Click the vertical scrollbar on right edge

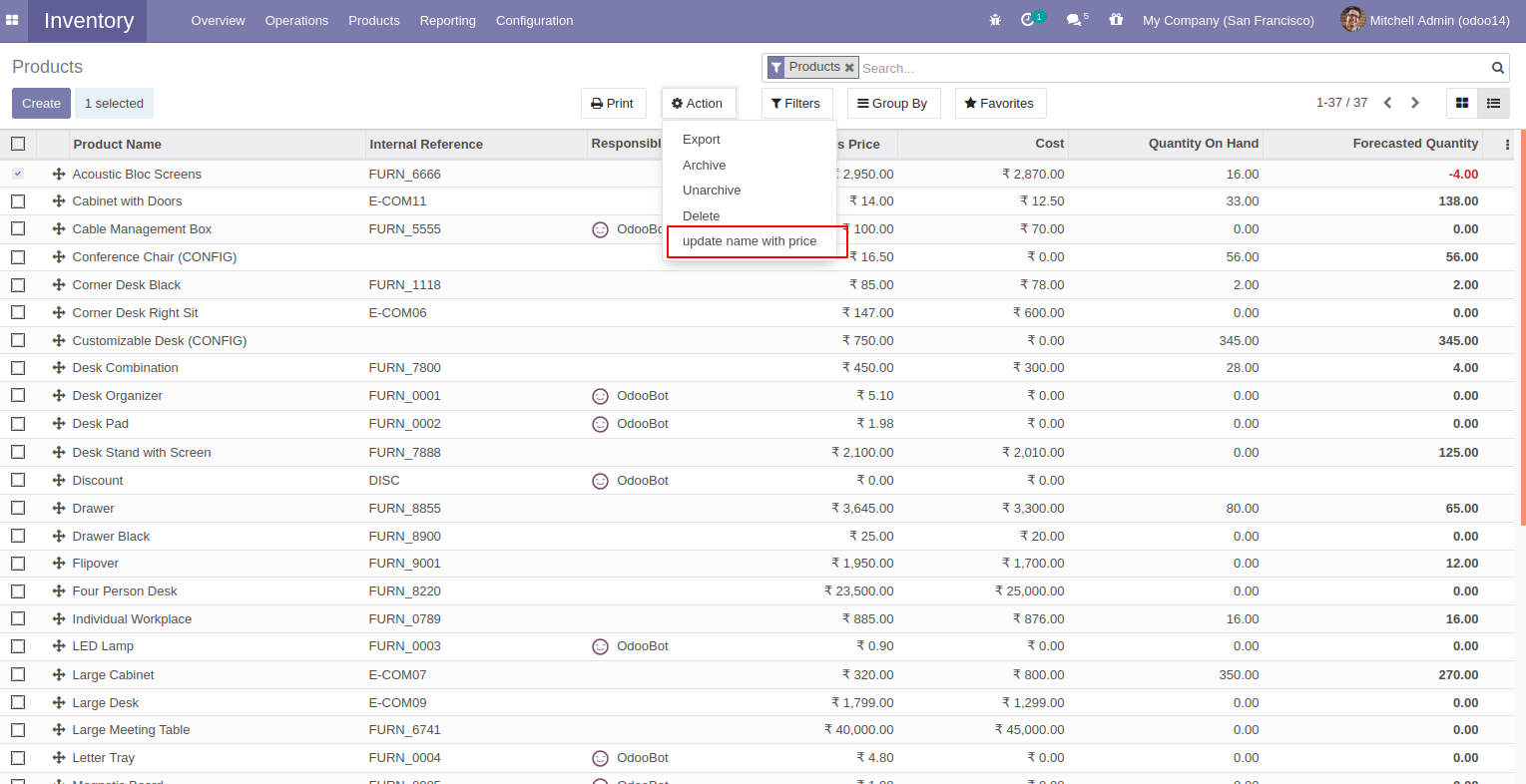coord(1522,327)
